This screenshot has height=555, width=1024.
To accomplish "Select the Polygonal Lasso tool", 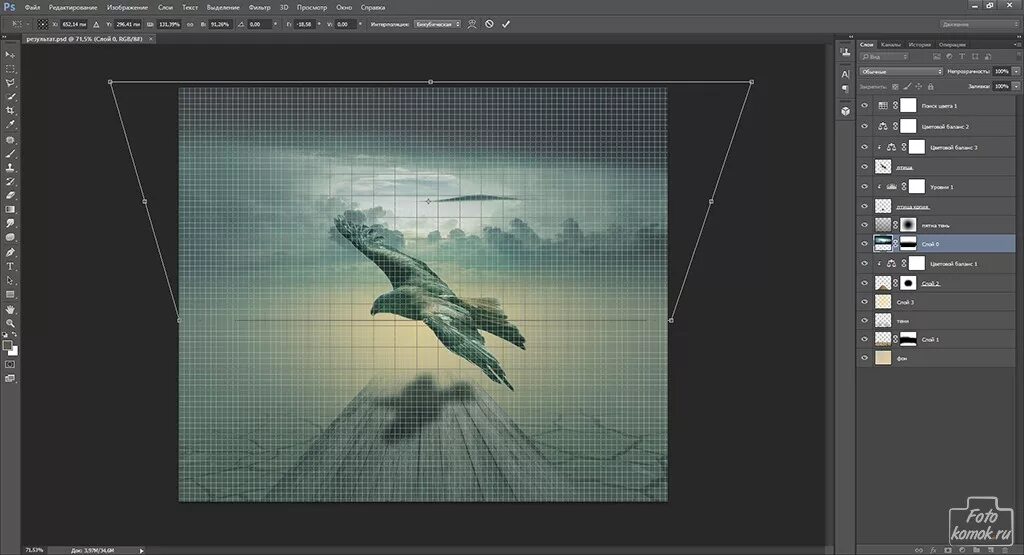I will [x=10, y=83].
